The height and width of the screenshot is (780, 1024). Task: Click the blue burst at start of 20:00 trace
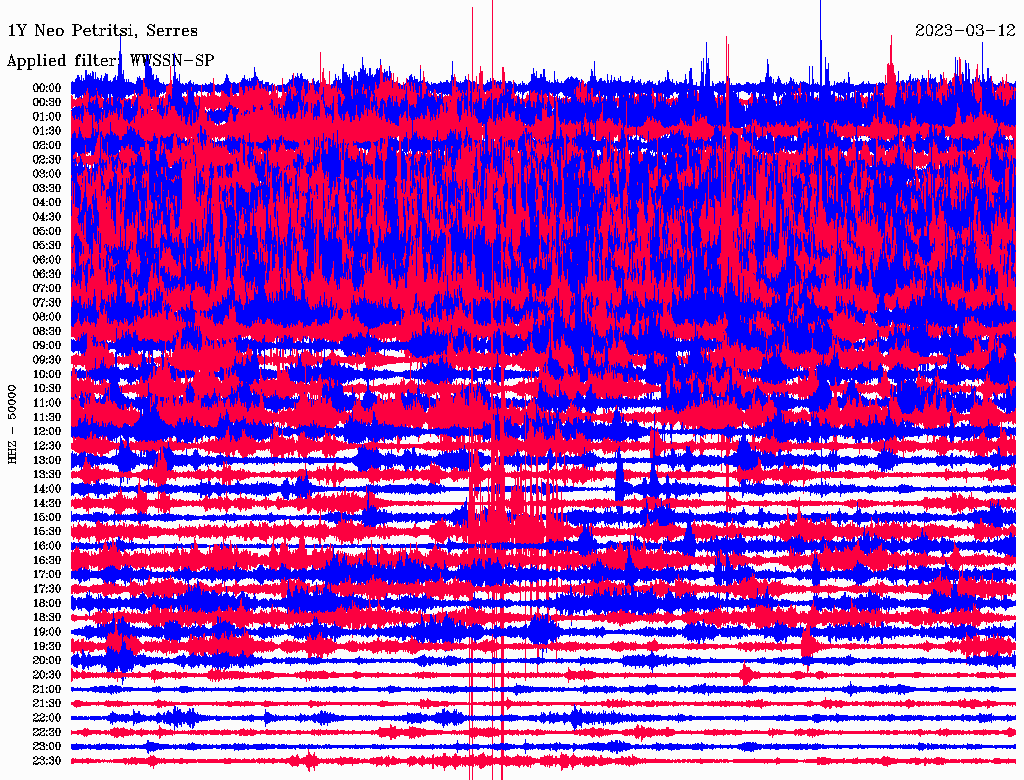pos(119,660)
